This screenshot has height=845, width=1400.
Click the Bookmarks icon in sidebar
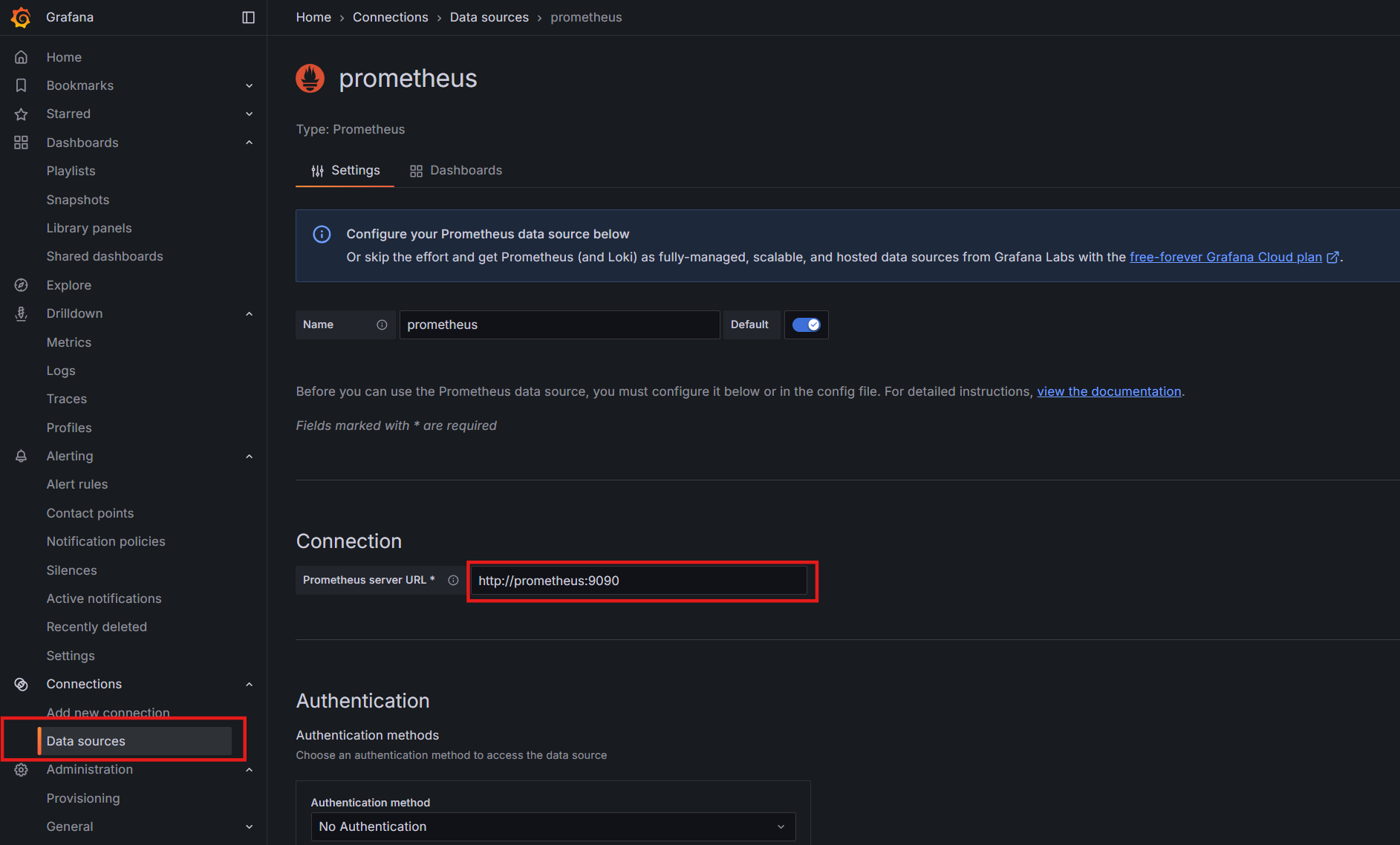pos(21,85)
